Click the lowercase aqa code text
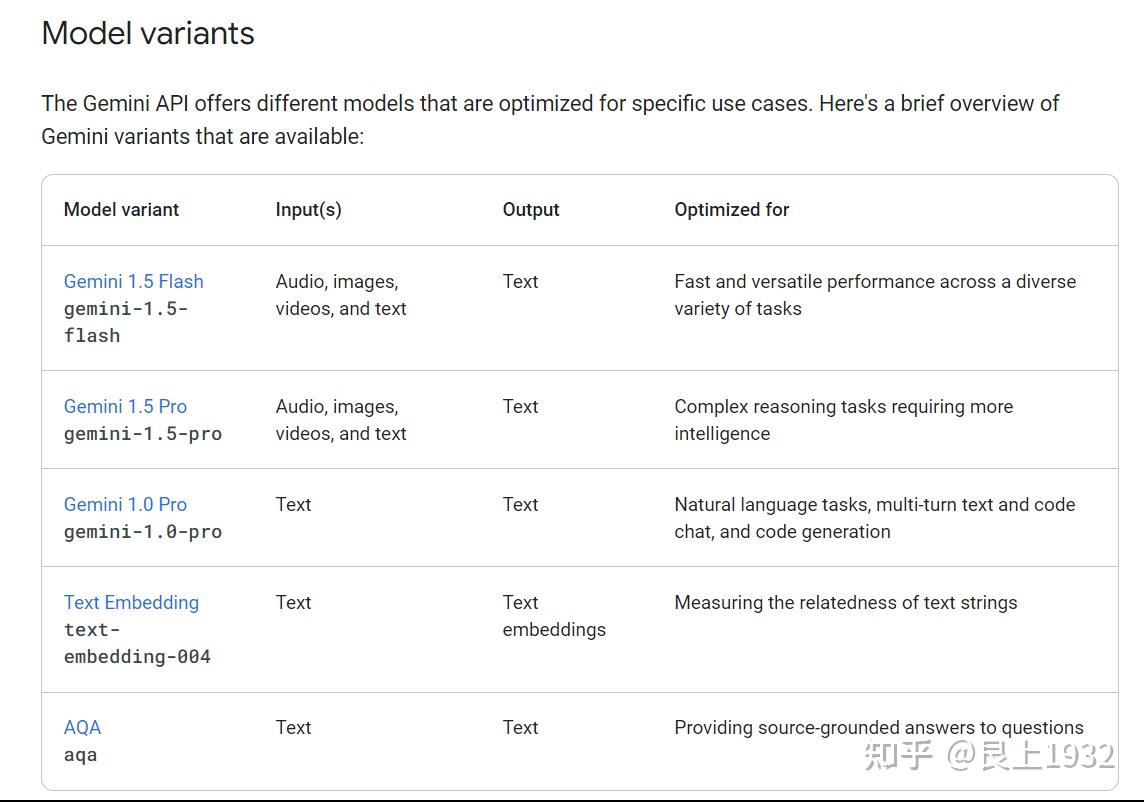 (x=80, y=754)
